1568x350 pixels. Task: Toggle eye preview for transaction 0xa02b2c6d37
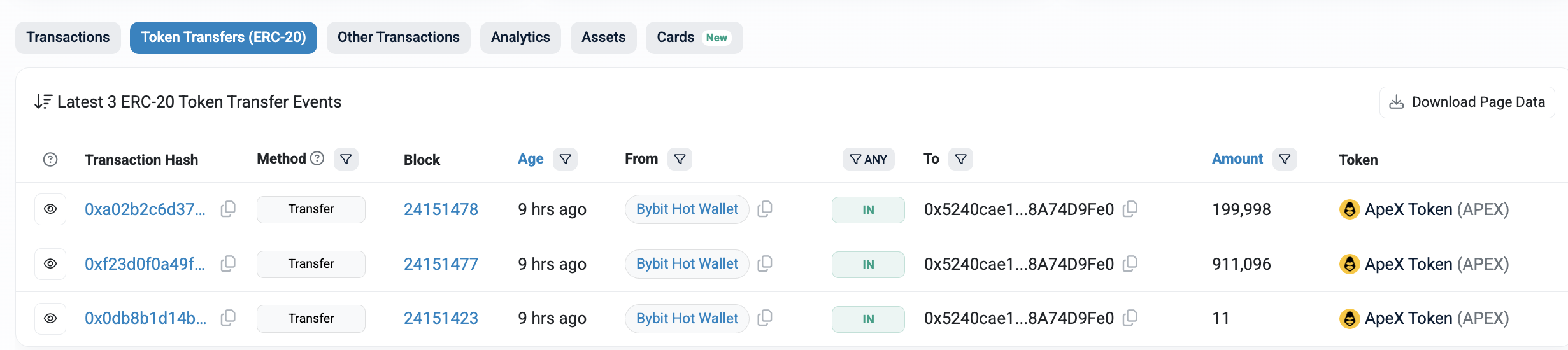click(x=50, y=209)
